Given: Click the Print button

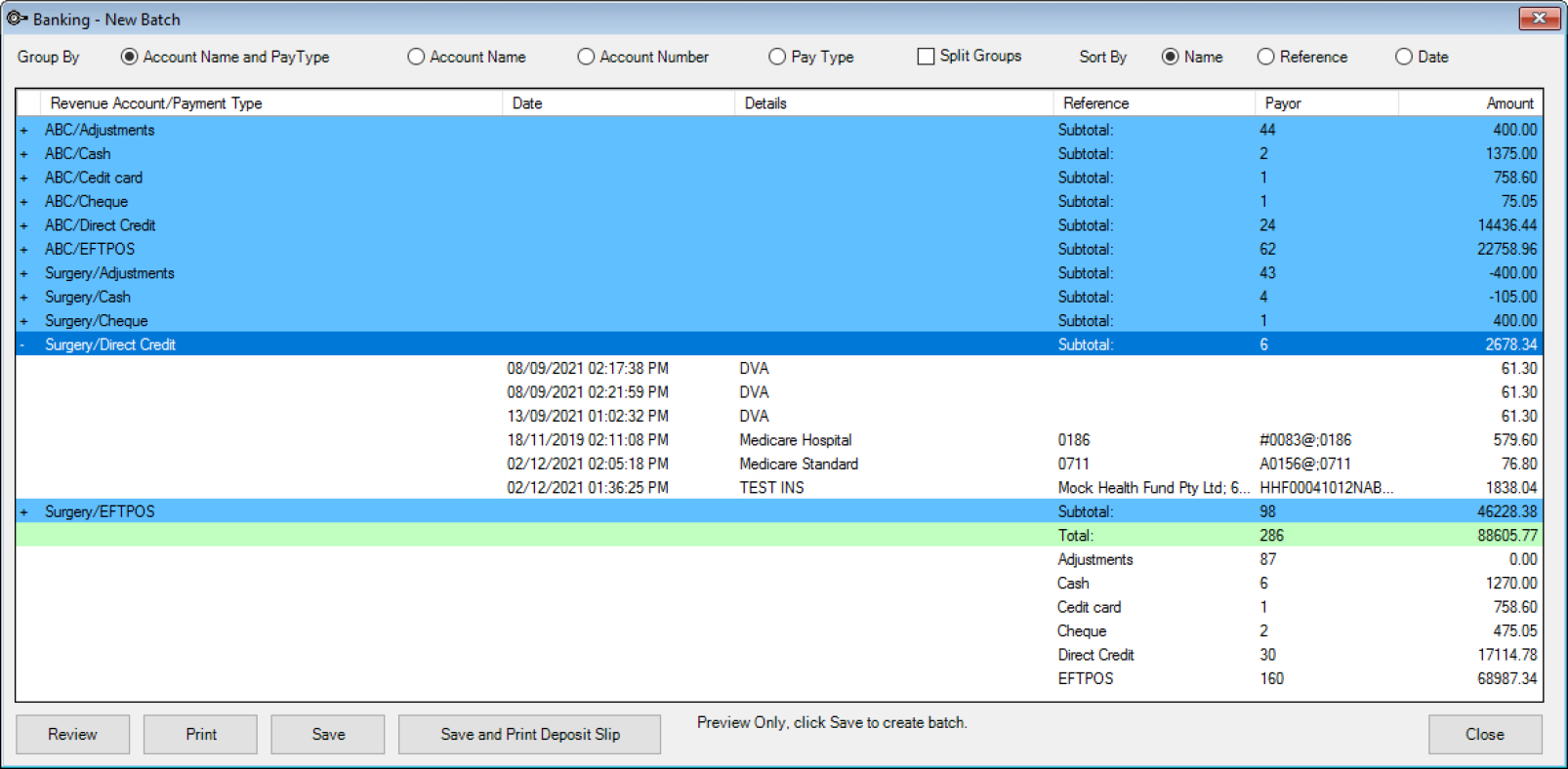Looking at the screenshot, I should coord(200,734).
